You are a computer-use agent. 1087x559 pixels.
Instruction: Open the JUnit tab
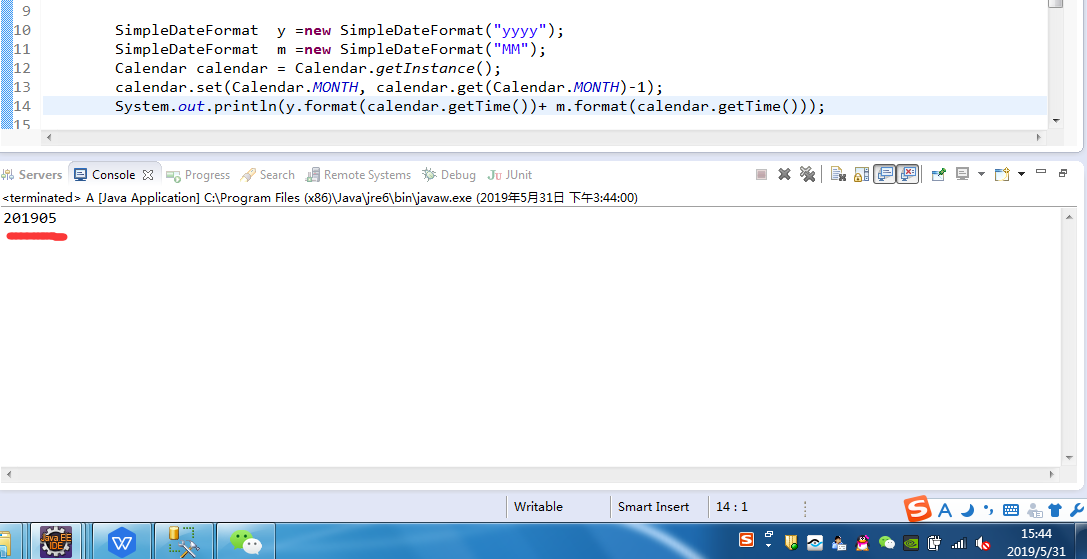[510, 175]
